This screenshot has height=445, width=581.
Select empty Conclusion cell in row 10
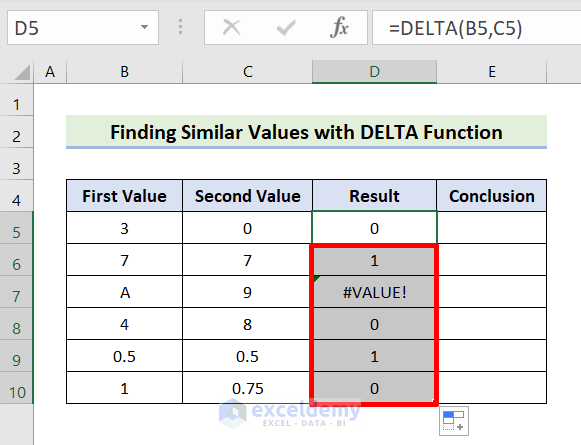[492, 388]
